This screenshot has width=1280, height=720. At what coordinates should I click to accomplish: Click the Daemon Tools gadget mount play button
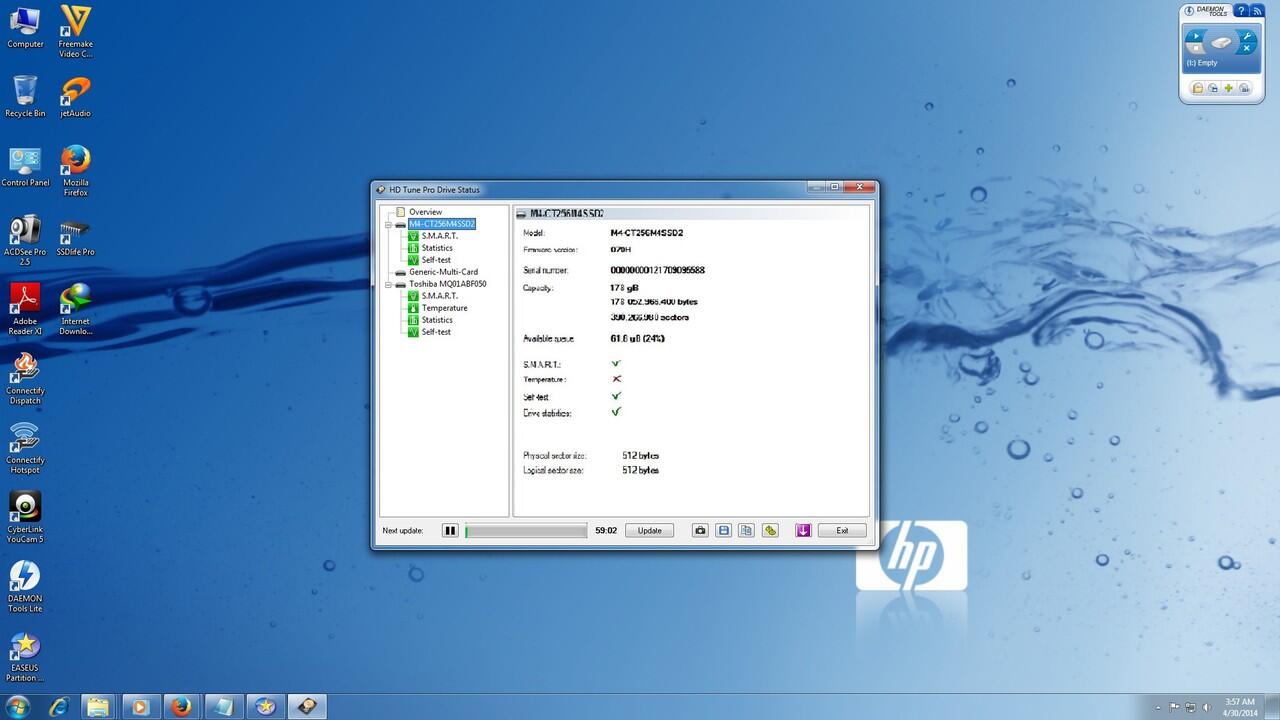pos(1194,36)
